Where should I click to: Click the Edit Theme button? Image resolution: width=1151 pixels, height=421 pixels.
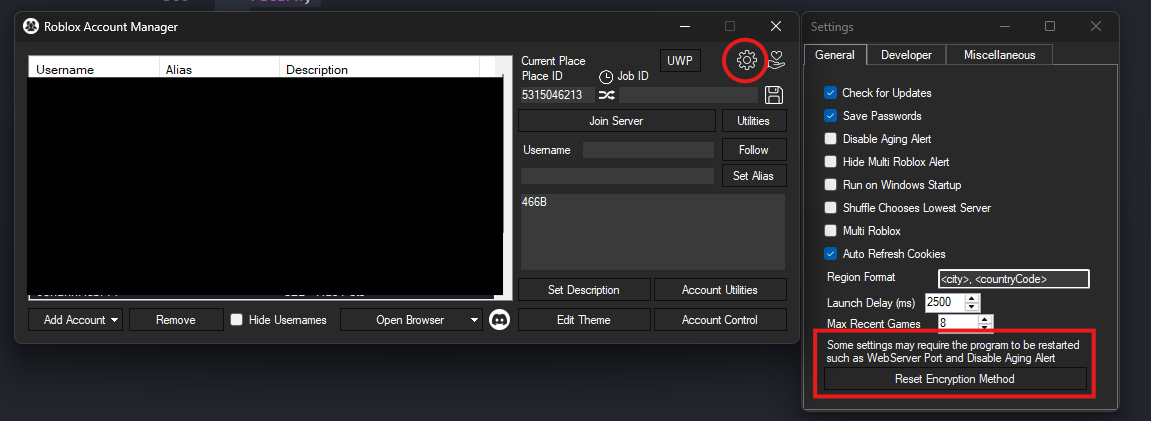[x=584, y=320]
